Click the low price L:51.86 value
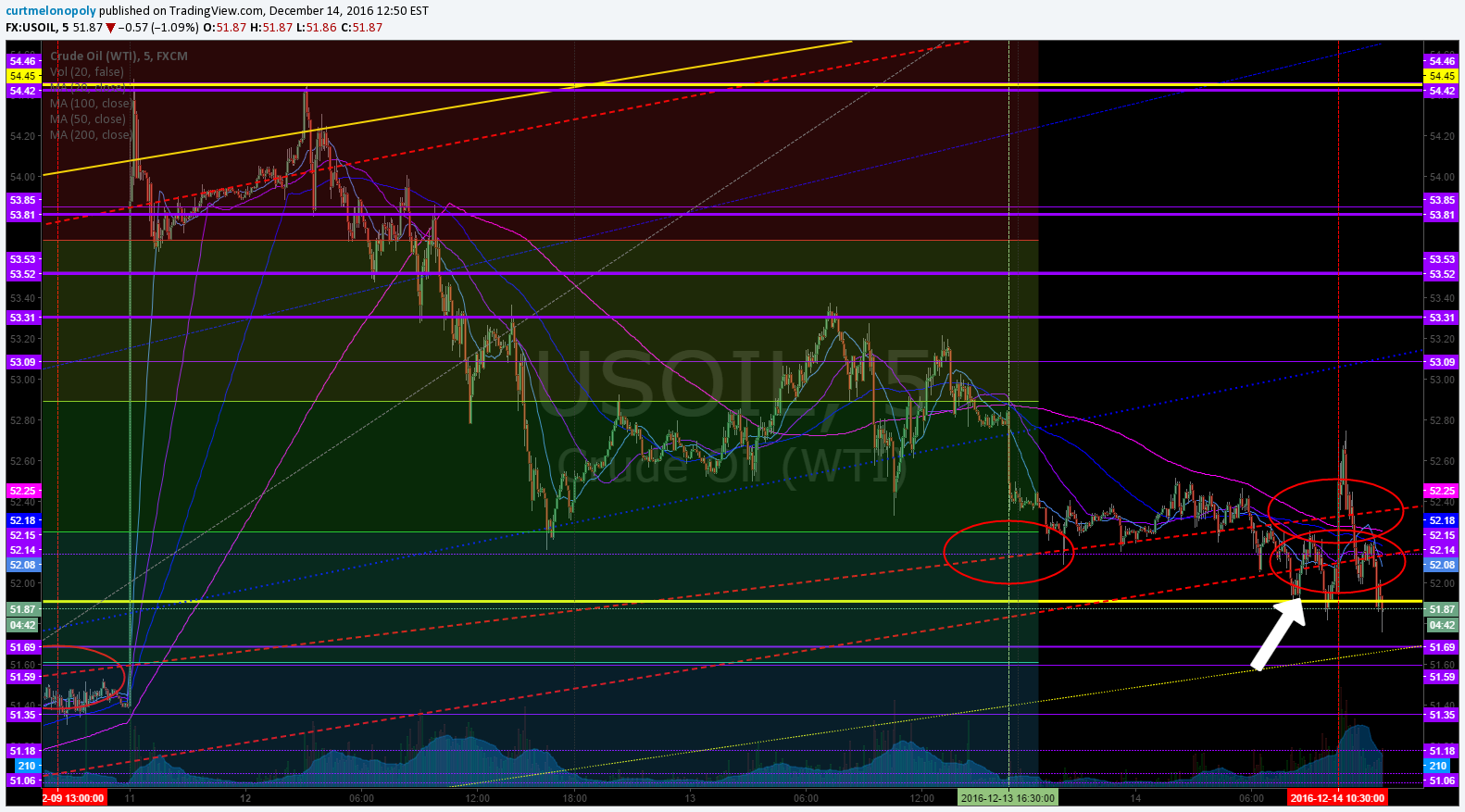Viewport: 1465px width, 812px height. click(317, 28)
